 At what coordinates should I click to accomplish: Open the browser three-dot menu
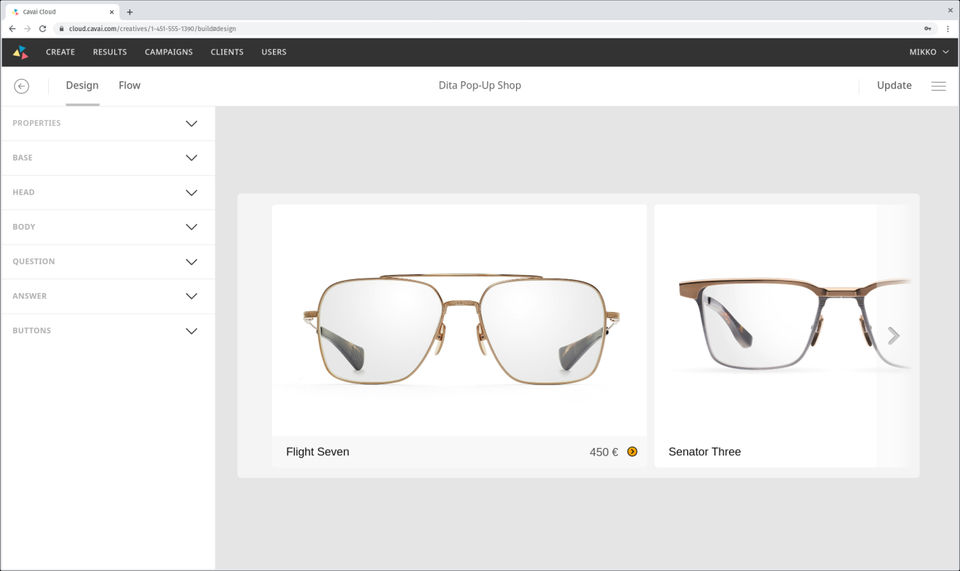click(948, 28)
